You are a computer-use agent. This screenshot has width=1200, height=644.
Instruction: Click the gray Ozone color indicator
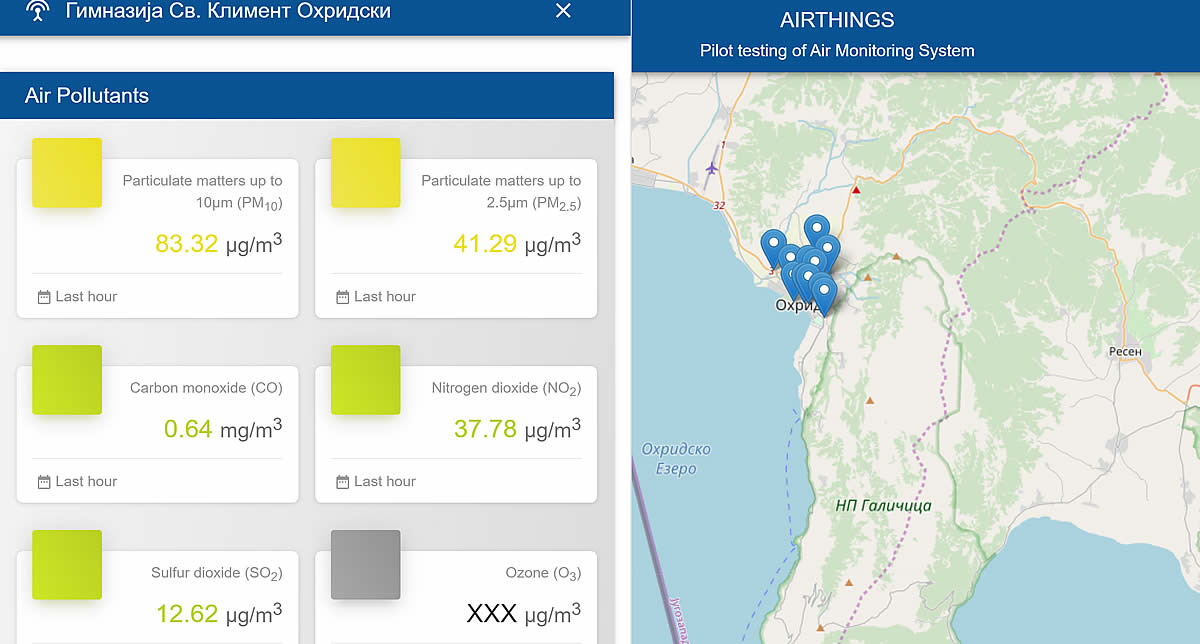(365, 565)
